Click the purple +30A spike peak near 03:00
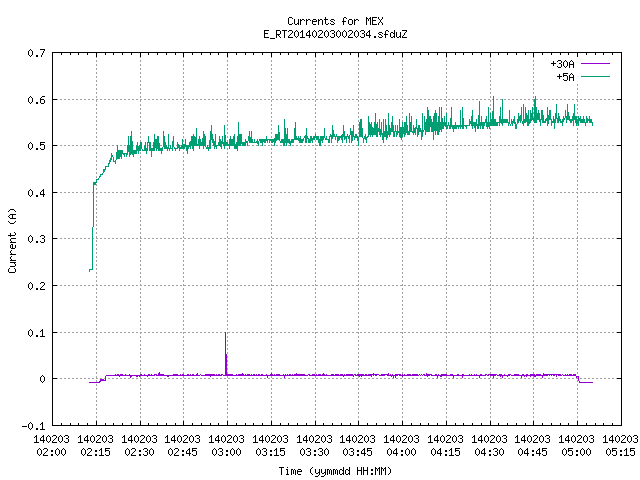 [225, 333]
